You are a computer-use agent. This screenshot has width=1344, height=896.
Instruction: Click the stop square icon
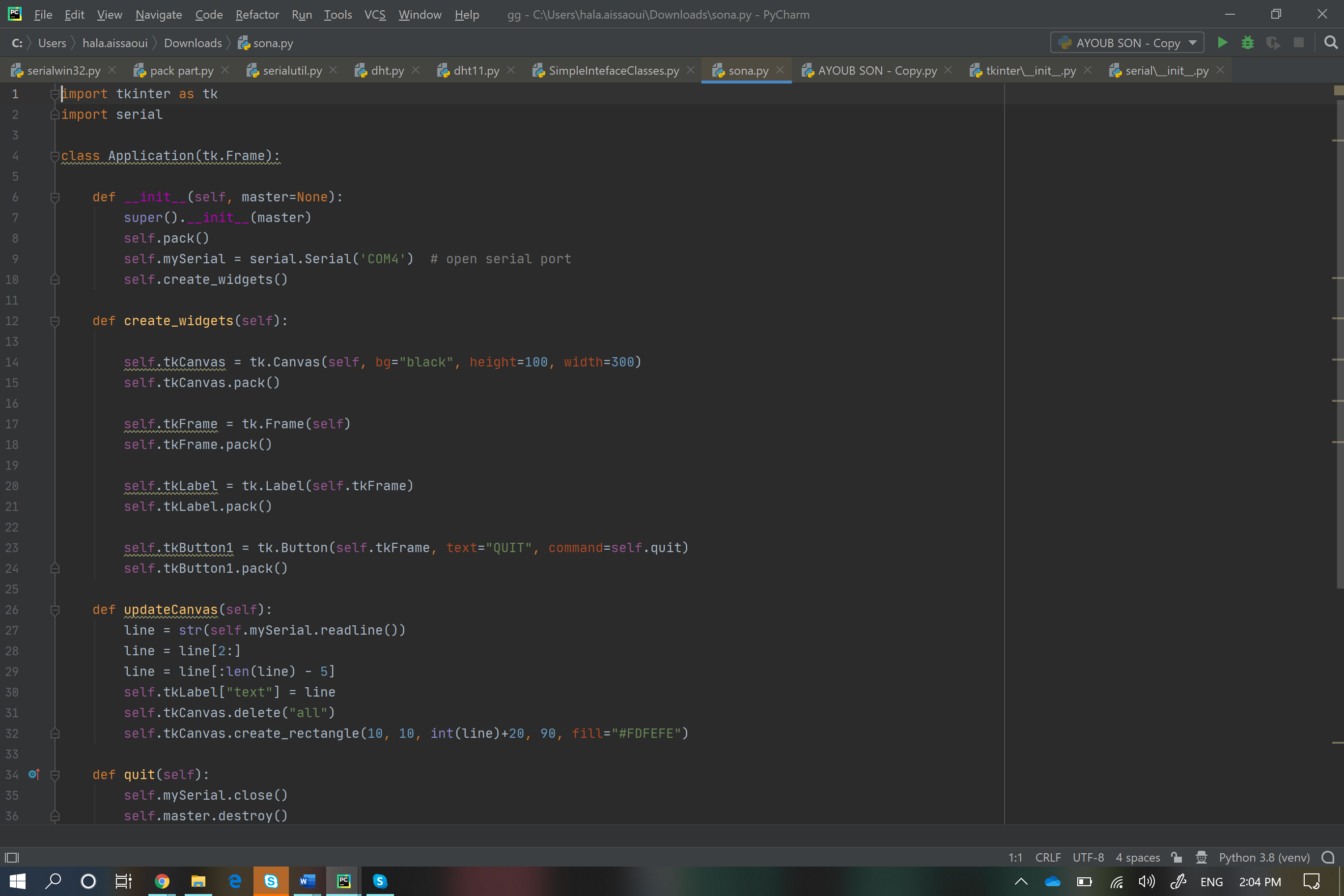[x=1298, y=43]
